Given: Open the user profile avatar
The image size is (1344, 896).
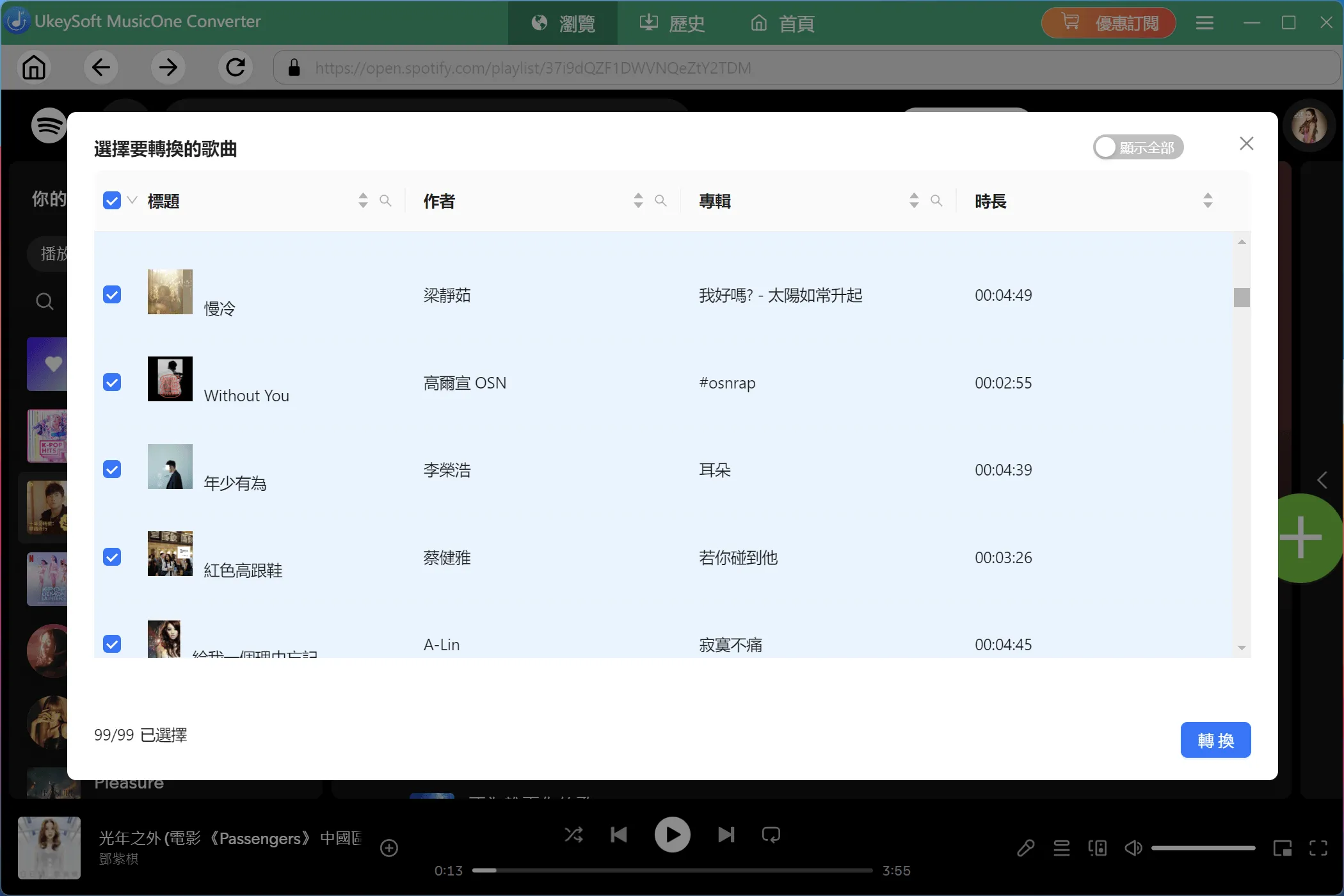Looking at the screenshot, I should tap(1309, 125).
